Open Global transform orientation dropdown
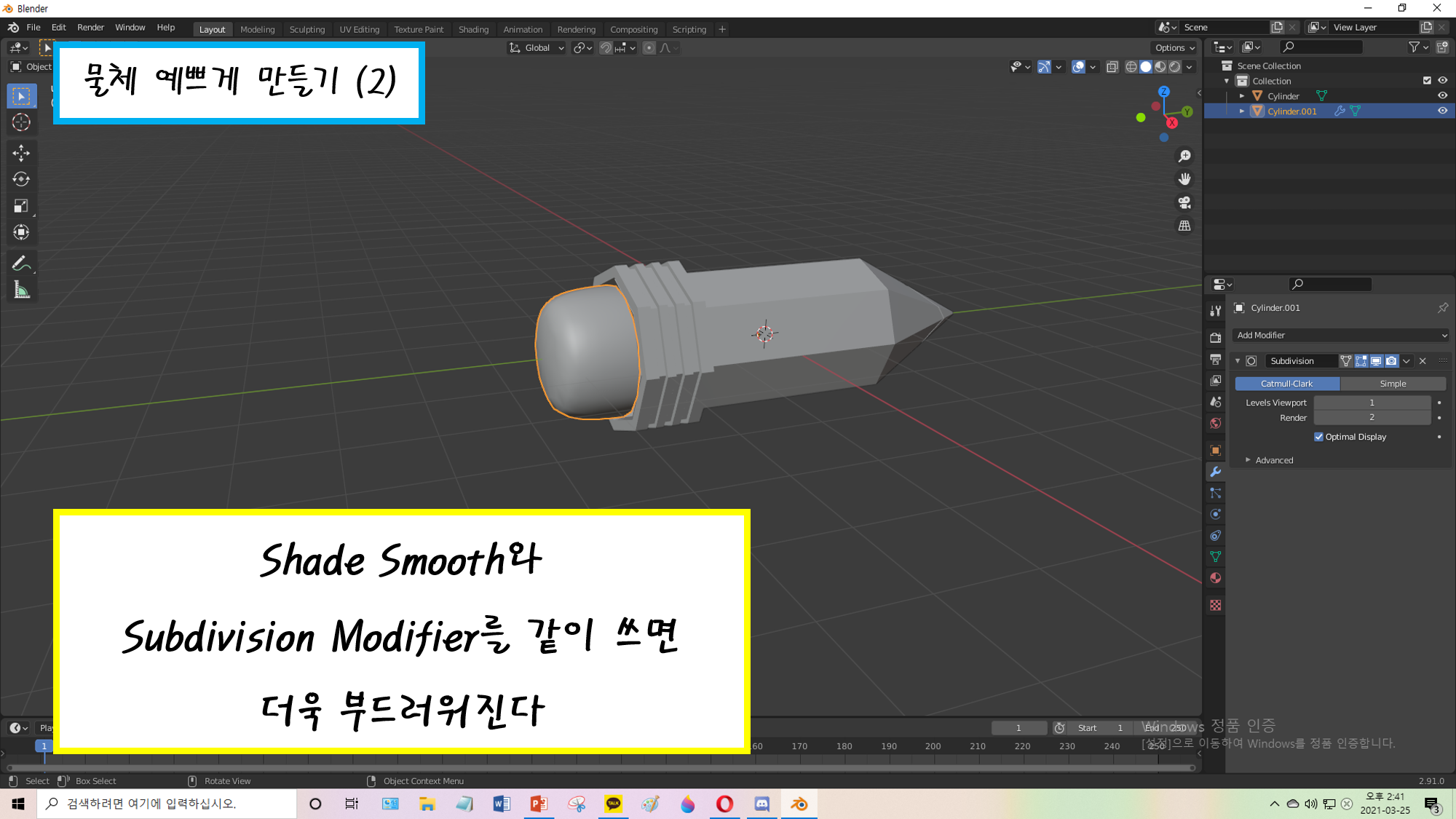The width and height of the screenshot is (1456, 819). tap(537, 48)
